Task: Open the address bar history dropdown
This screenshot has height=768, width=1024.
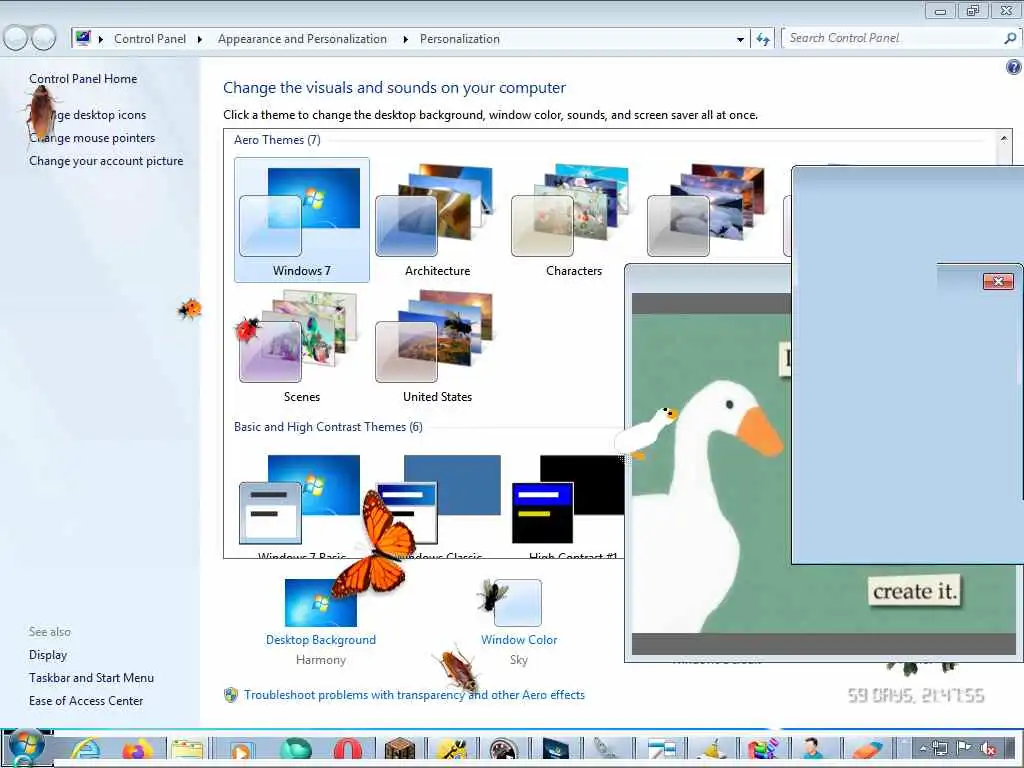Action: (x=740, y=39)
